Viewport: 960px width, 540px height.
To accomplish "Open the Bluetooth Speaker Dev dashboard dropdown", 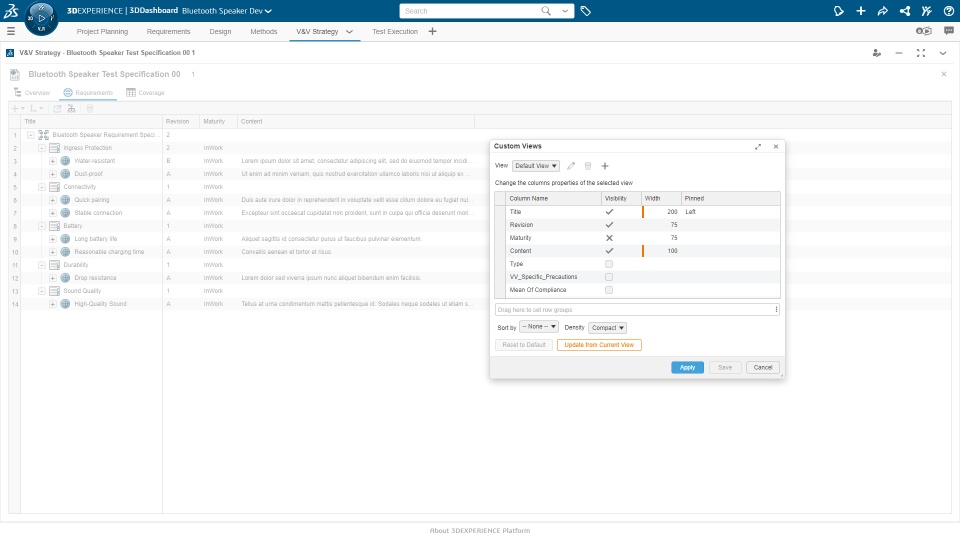I will (x=227, y=11).
